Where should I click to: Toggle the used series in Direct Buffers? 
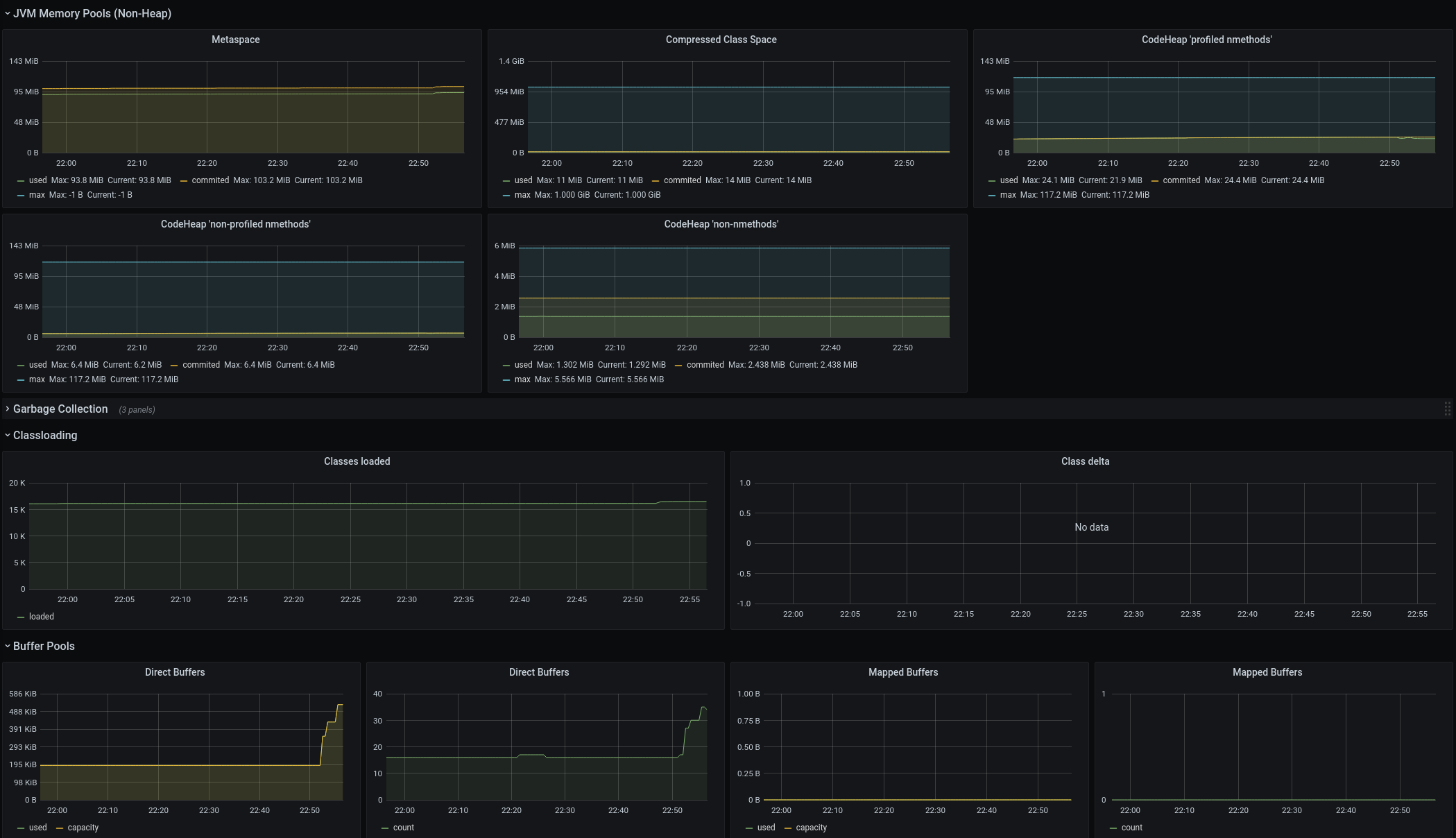37,827
